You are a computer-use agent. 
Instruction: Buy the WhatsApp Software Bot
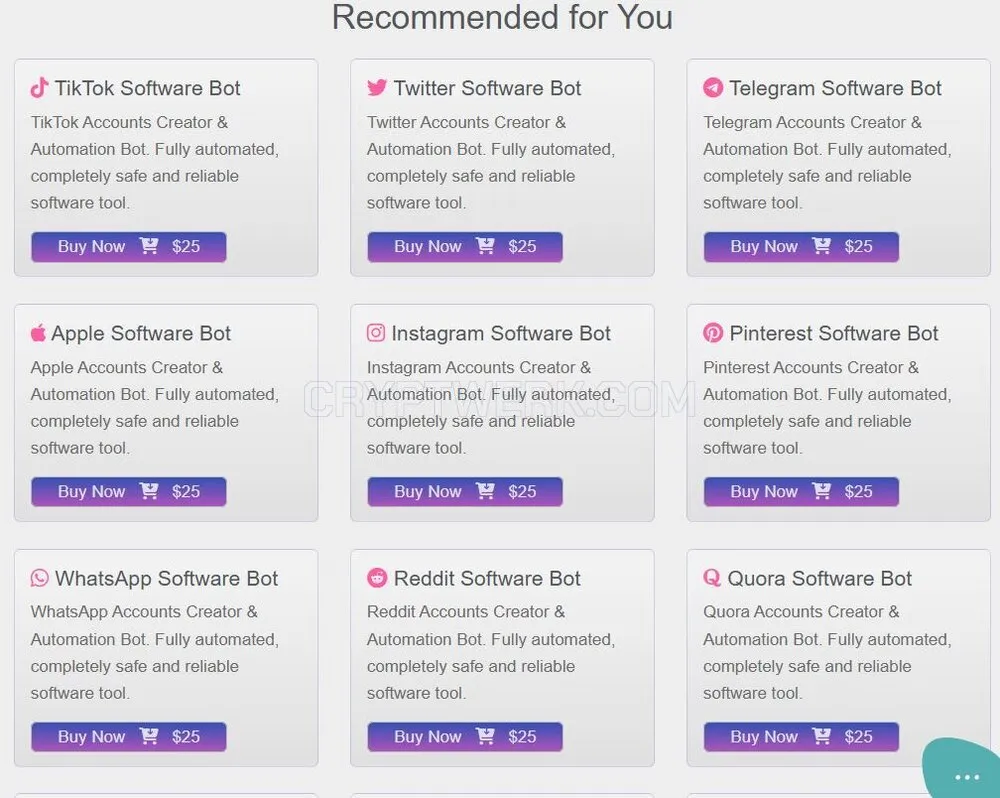[129, 737]
